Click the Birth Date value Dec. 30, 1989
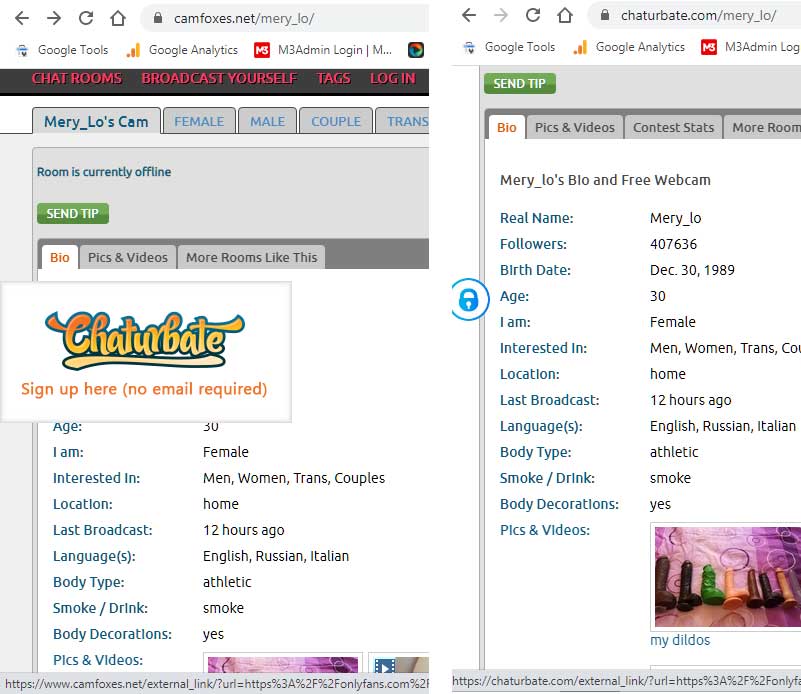Screen dimensions: 801x694 [692, 270]
